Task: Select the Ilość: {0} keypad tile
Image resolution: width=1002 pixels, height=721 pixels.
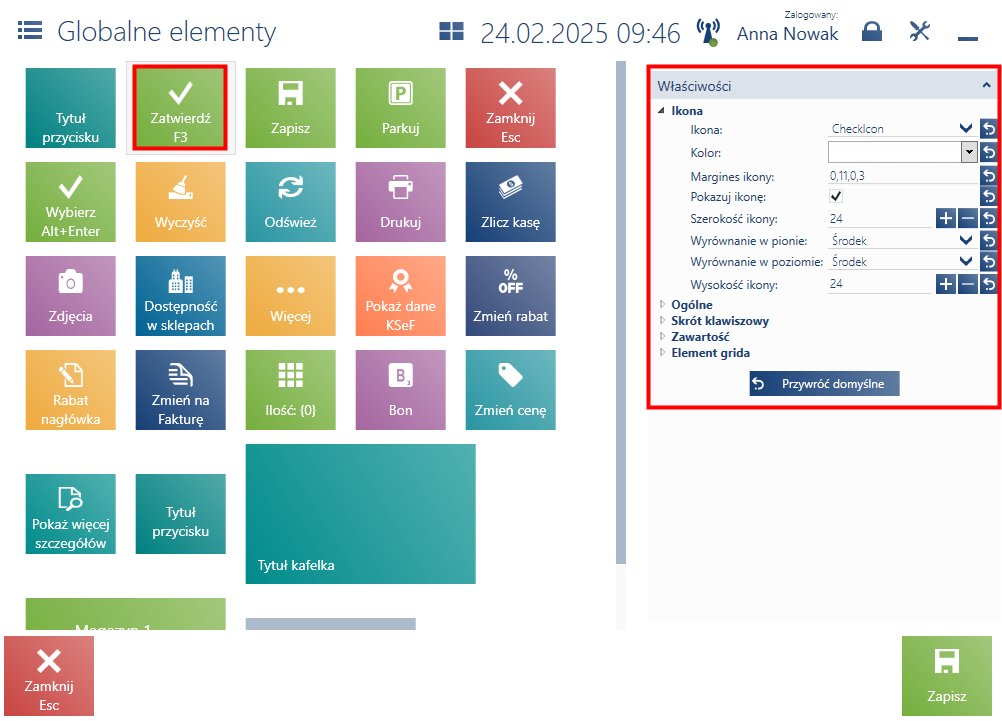Action: 290,390
